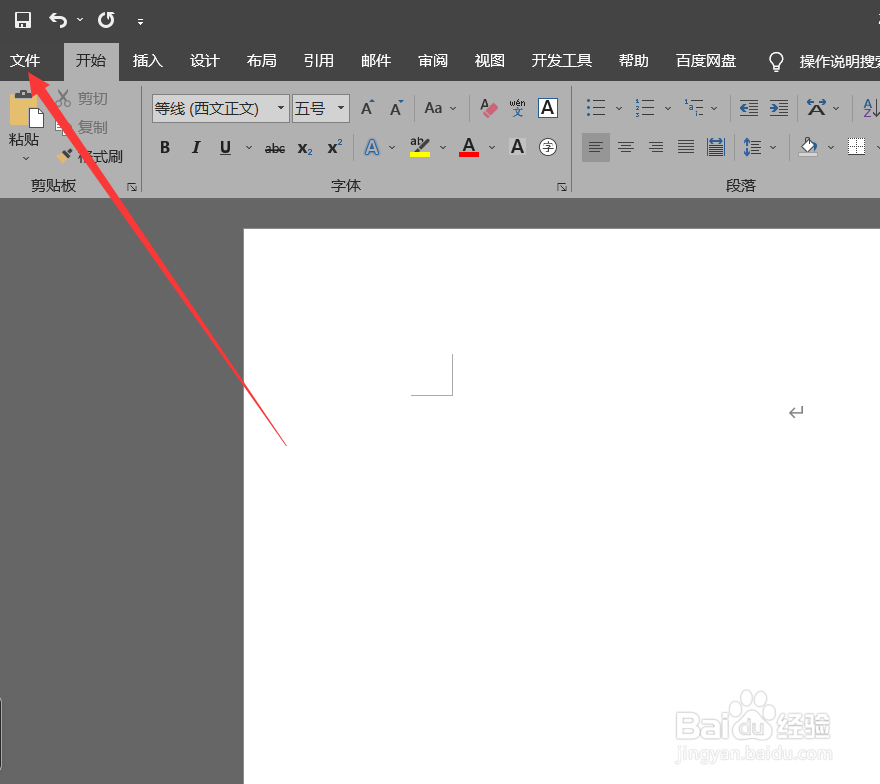The height and width of the screenshot is (784, 880).
Task: Click the justify alignment icon
Action: 686,148
